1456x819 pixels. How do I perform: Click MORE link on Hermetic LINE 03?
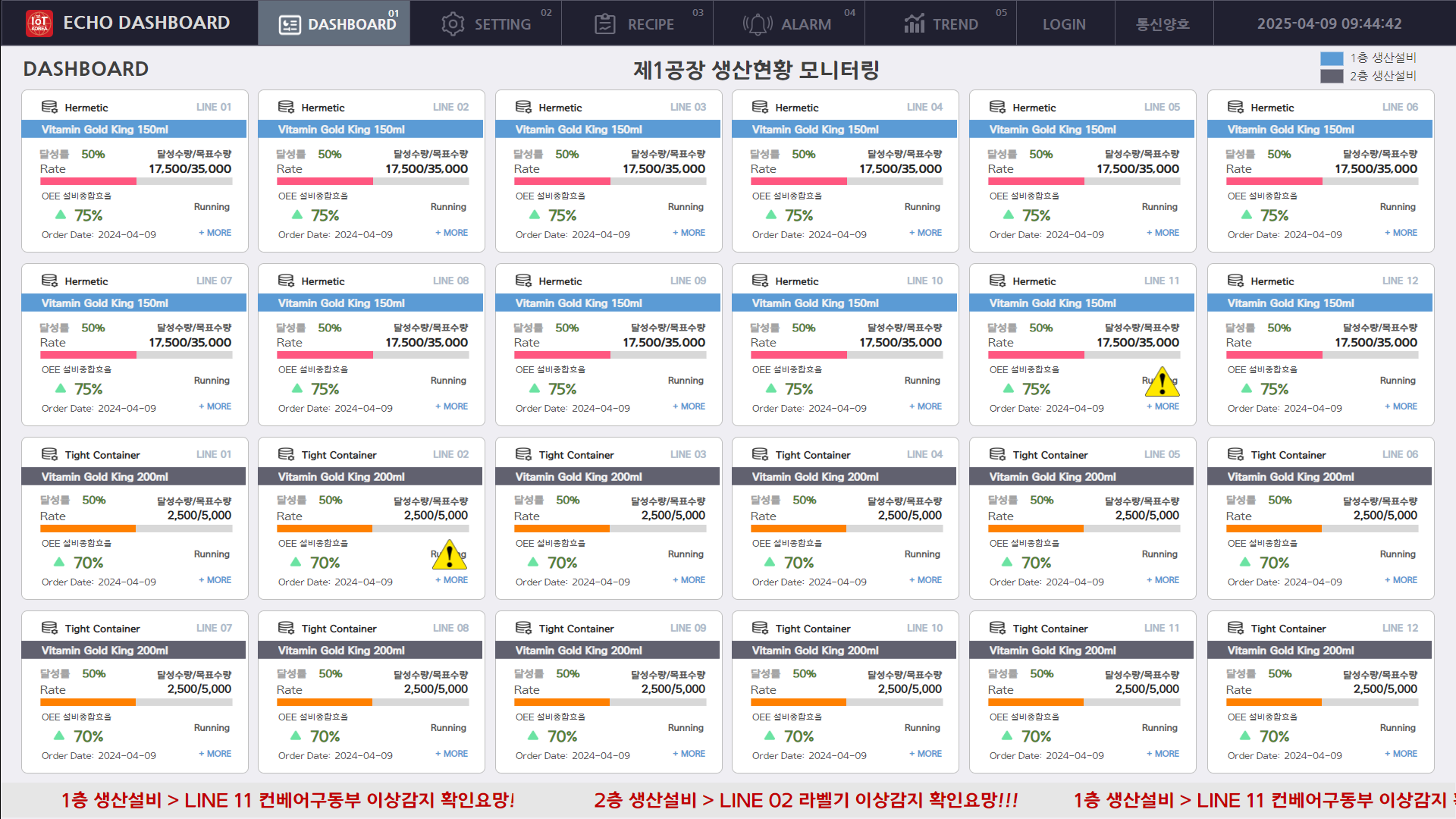pos(689,233)
